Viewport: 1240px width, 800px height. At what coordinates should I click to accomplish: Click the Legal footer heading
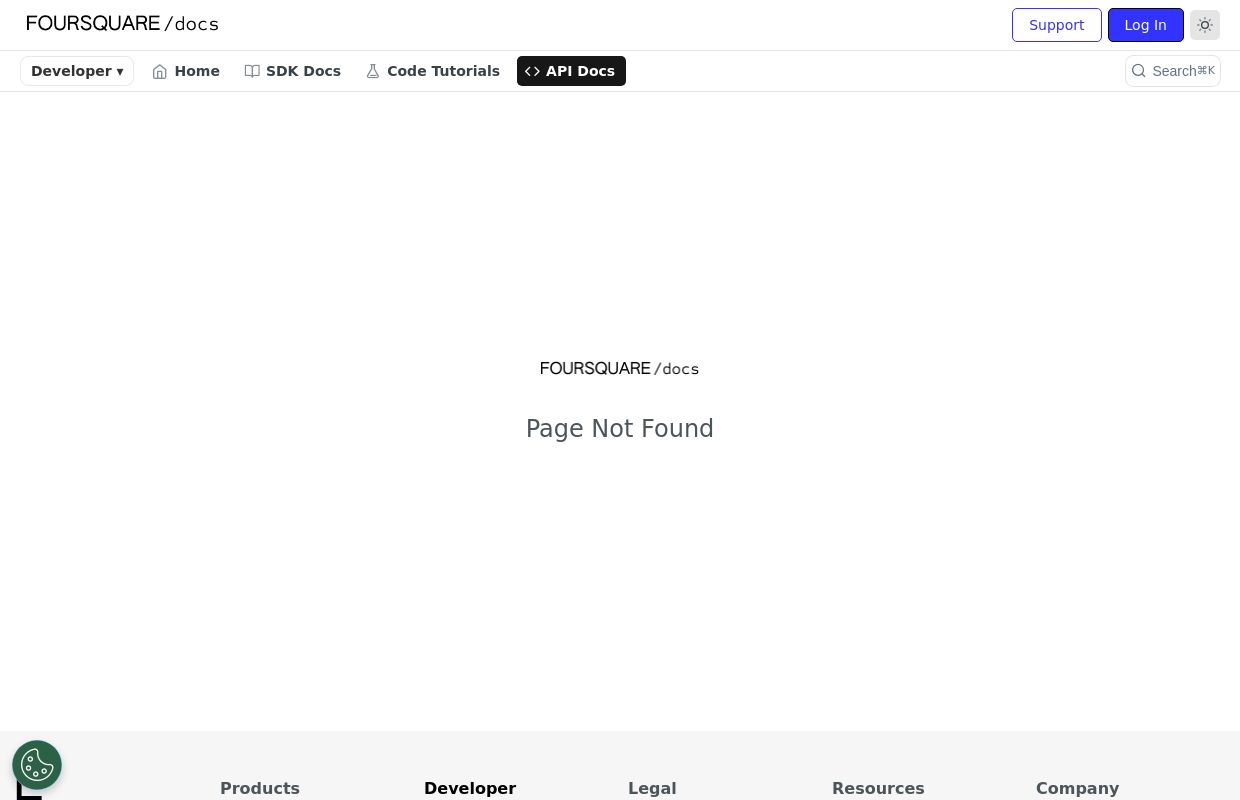(652, 788)
